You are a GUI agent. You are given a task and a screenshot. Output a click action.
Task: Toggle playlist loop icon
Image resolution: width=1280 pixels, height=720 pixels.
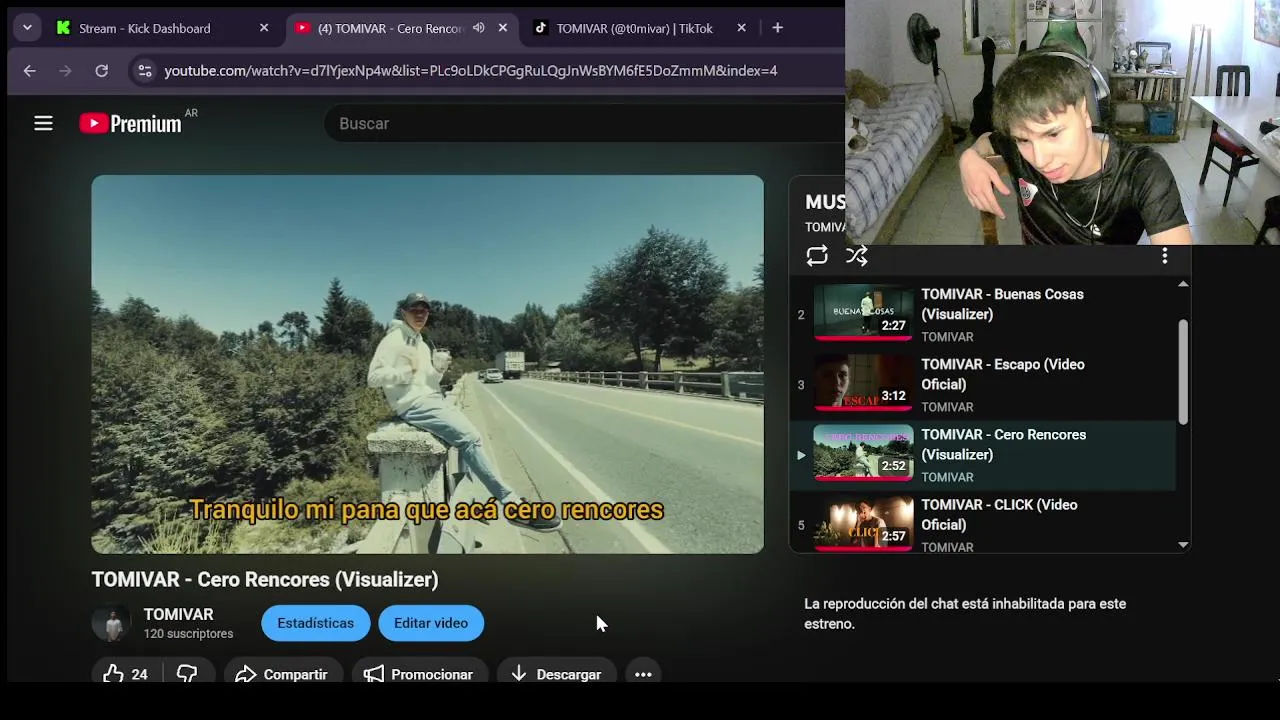[817, 255]
